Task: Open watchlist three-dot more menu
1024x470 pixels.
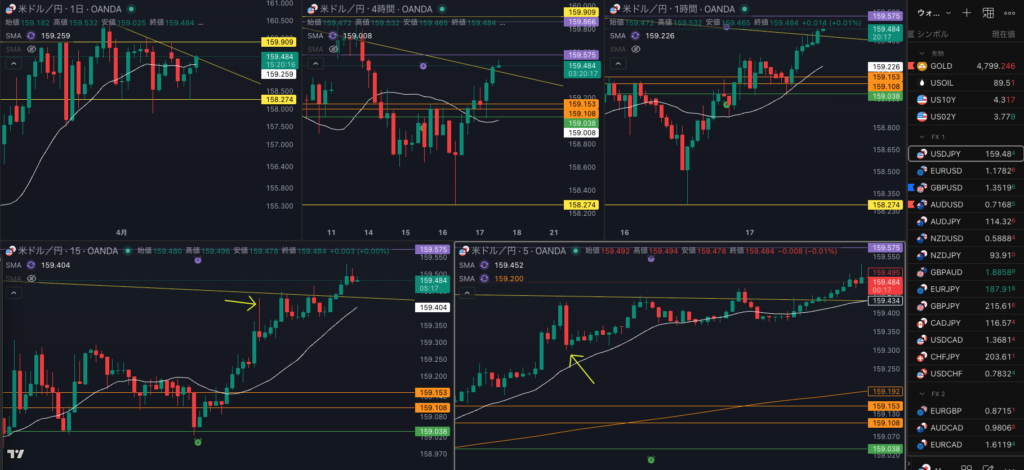Action: [x=1013, y=13]
